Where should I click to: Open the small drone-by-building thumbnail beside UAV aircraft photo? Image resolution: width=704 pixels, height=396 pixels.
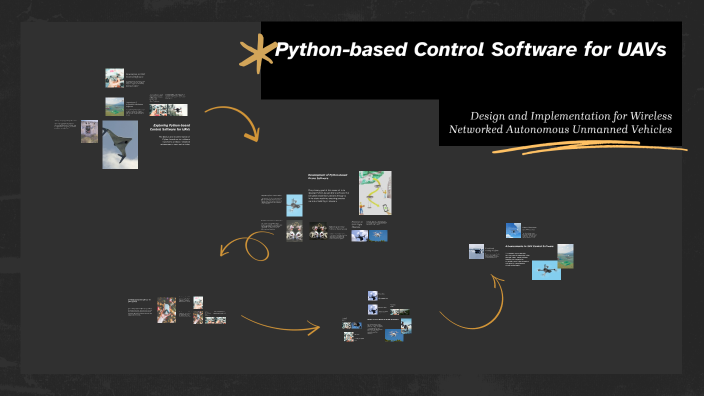89,132
